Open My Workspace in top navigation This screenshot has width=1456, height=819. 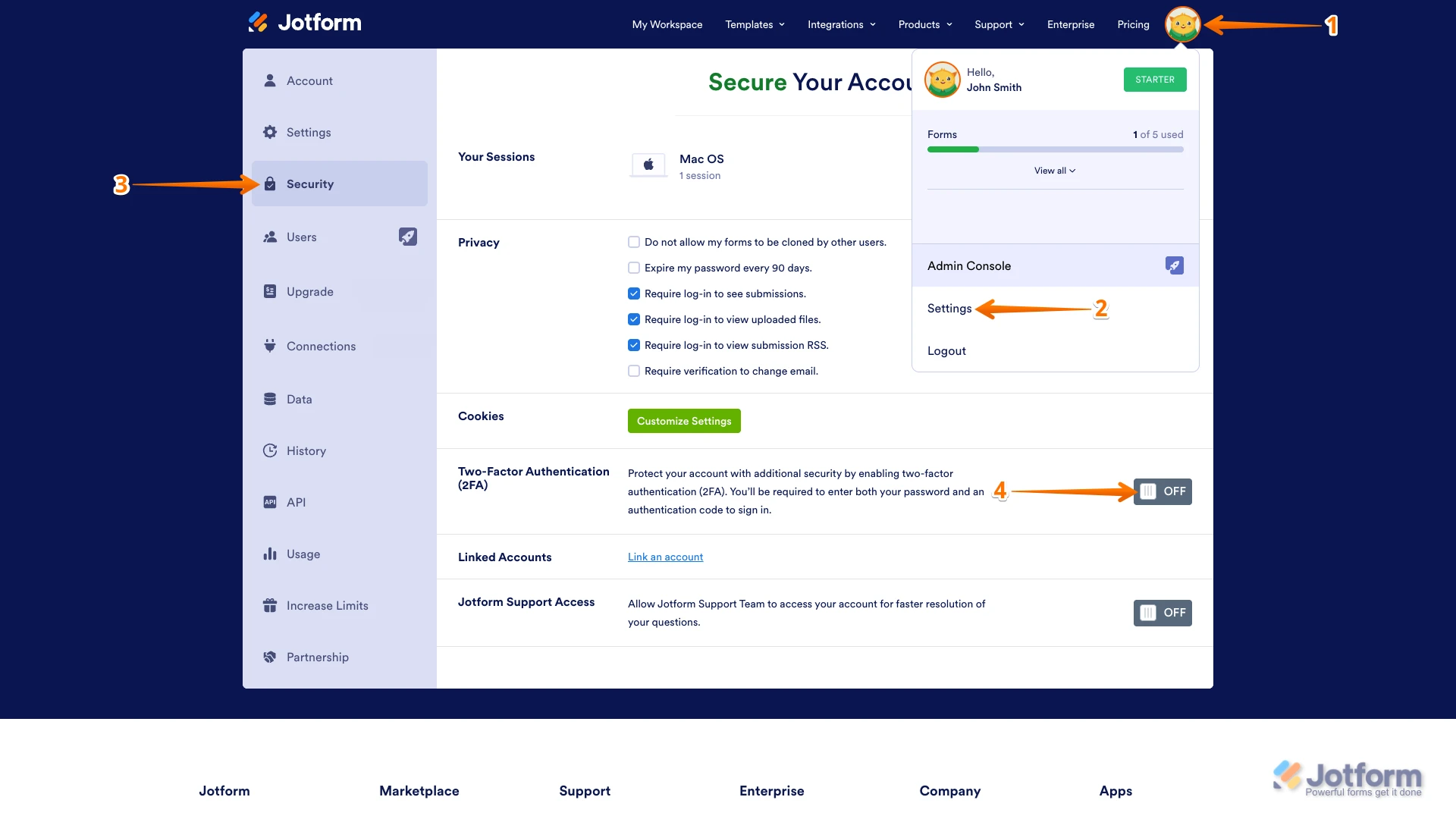pos(667,24)
